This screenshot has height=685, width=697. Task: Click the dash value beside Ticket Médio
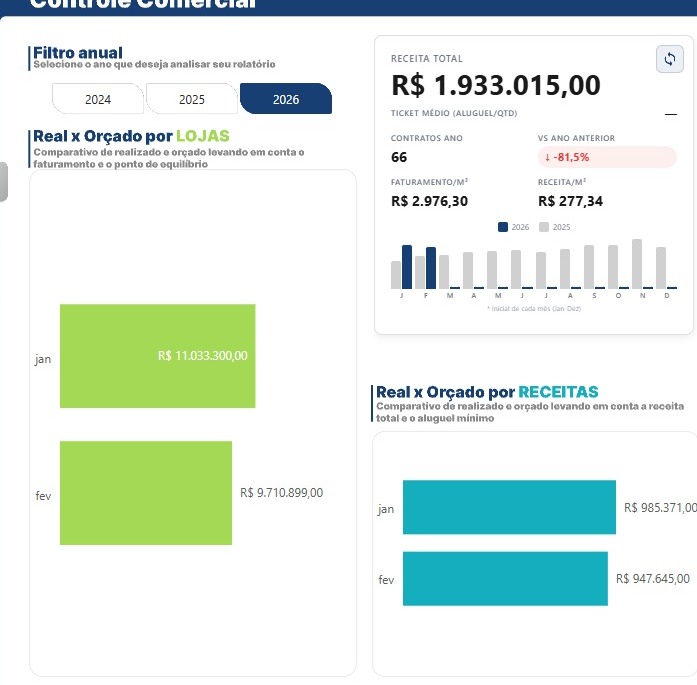[671, 115]
